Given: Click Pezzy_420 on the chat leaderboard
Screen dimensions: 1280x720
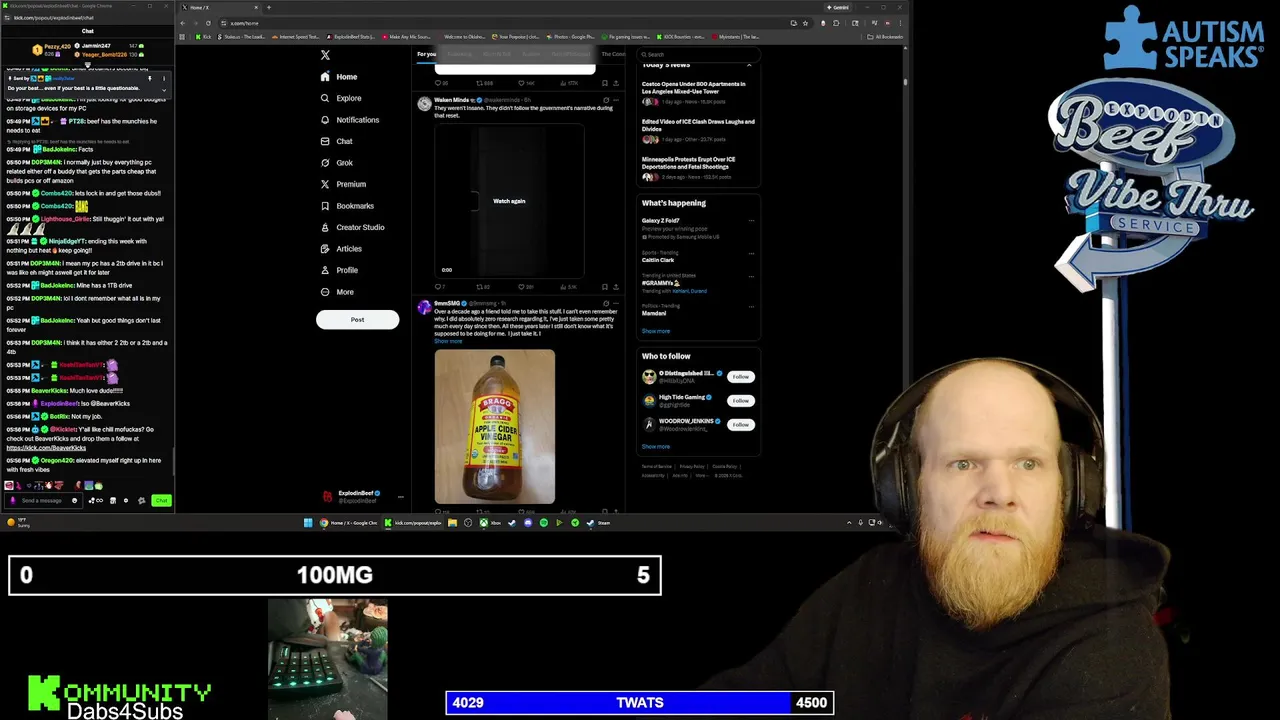Looking at the screenshot, I should pyautogui.click(x=57, y=46).
